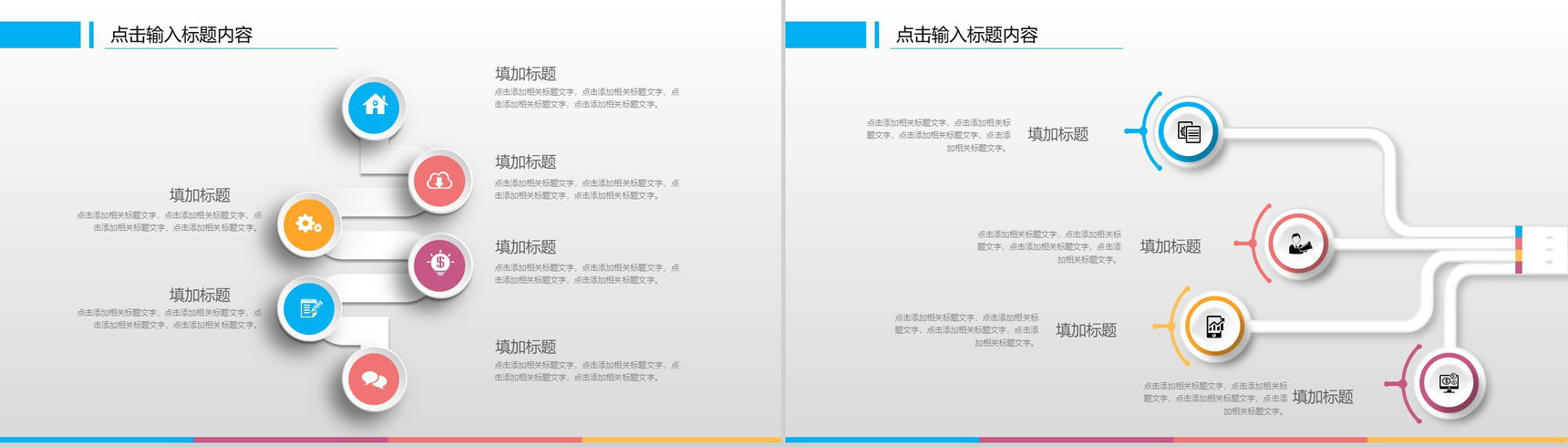The width and height of the screenshot is (1568, 447).
Task: Click the blue notepad and pencil icon
Action: click(309, 308)
